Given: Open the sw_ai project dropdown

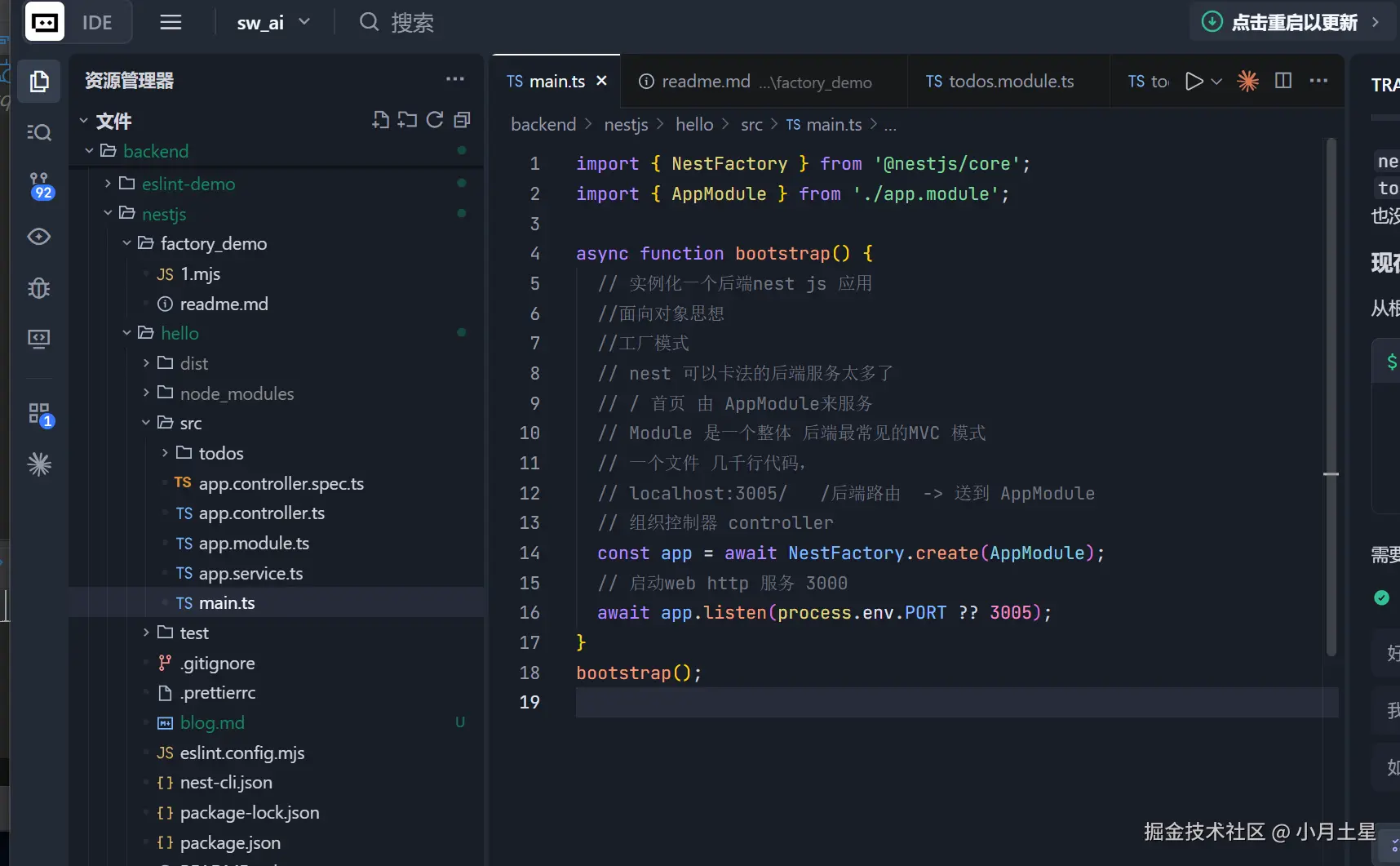Looking at the screenshot, I should 273,22.
